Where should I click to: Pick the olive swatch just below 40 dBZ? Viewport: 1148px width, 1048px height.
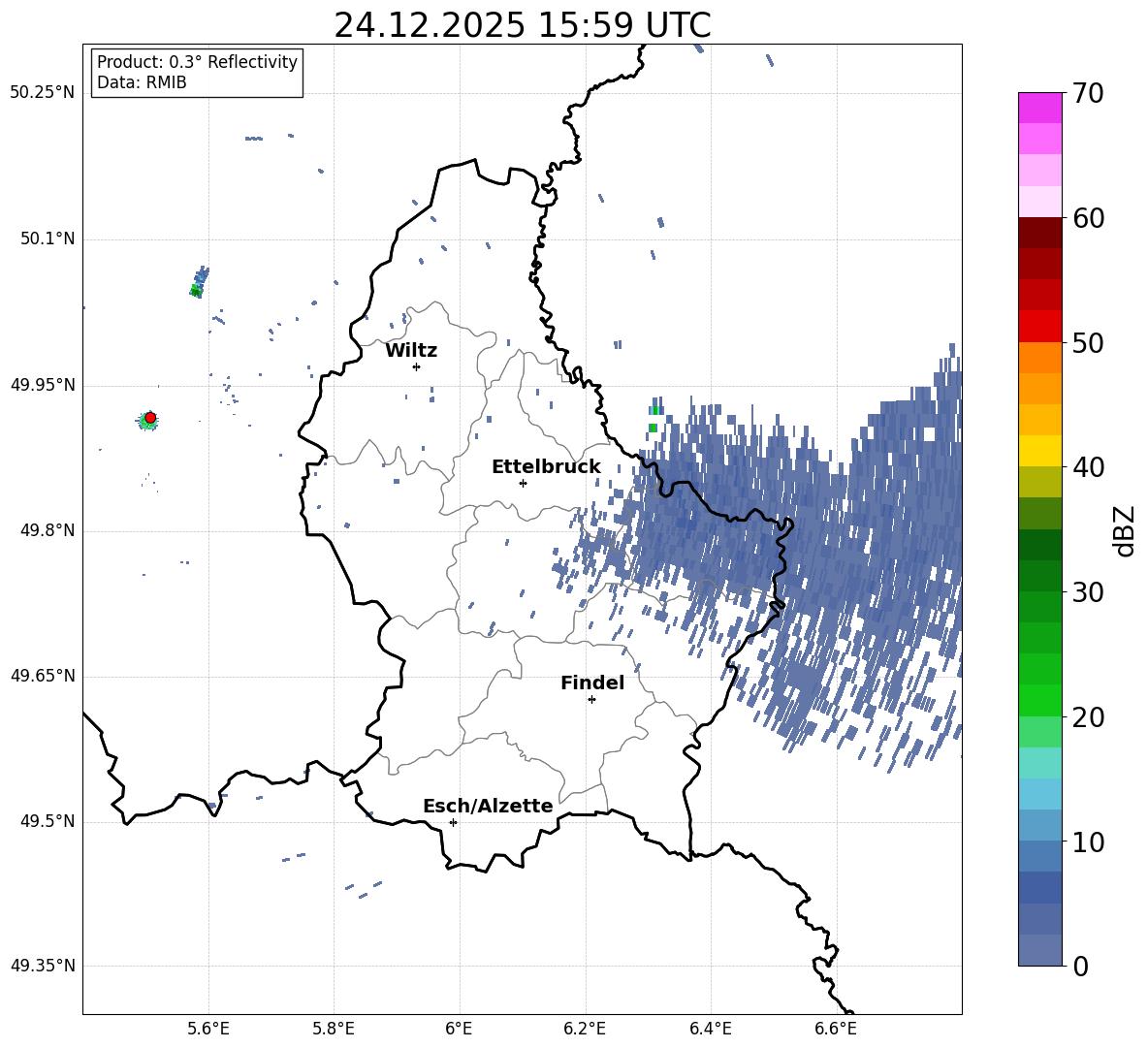[x=1040, y=482]
